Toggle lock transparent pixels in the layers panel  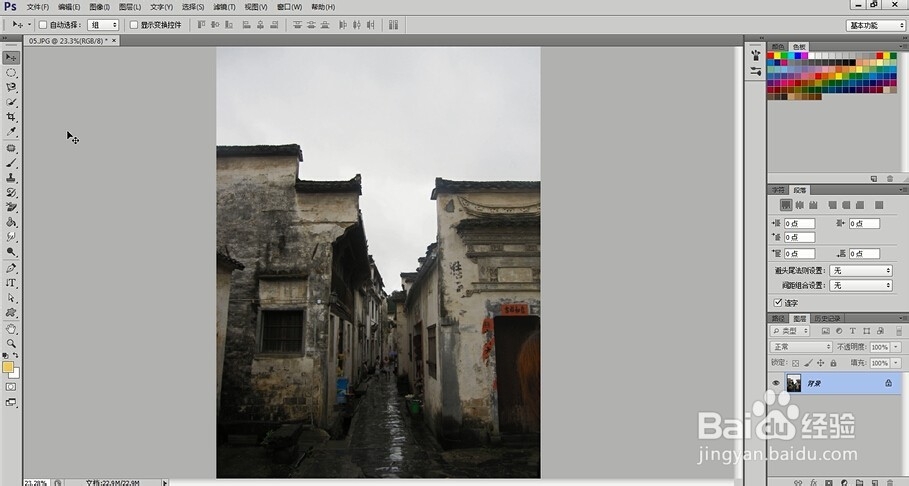click(795, 363)
